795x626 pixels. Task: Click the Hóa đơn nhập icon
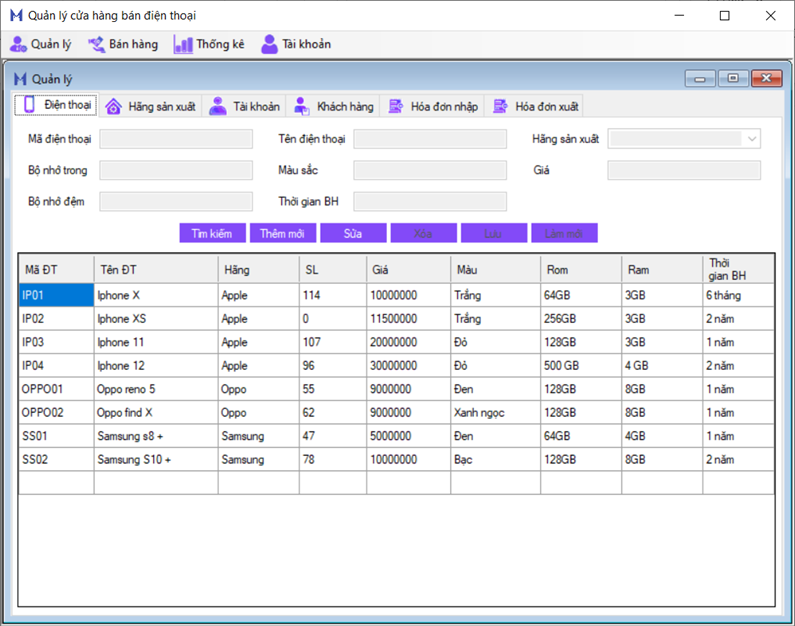[395, 106]
